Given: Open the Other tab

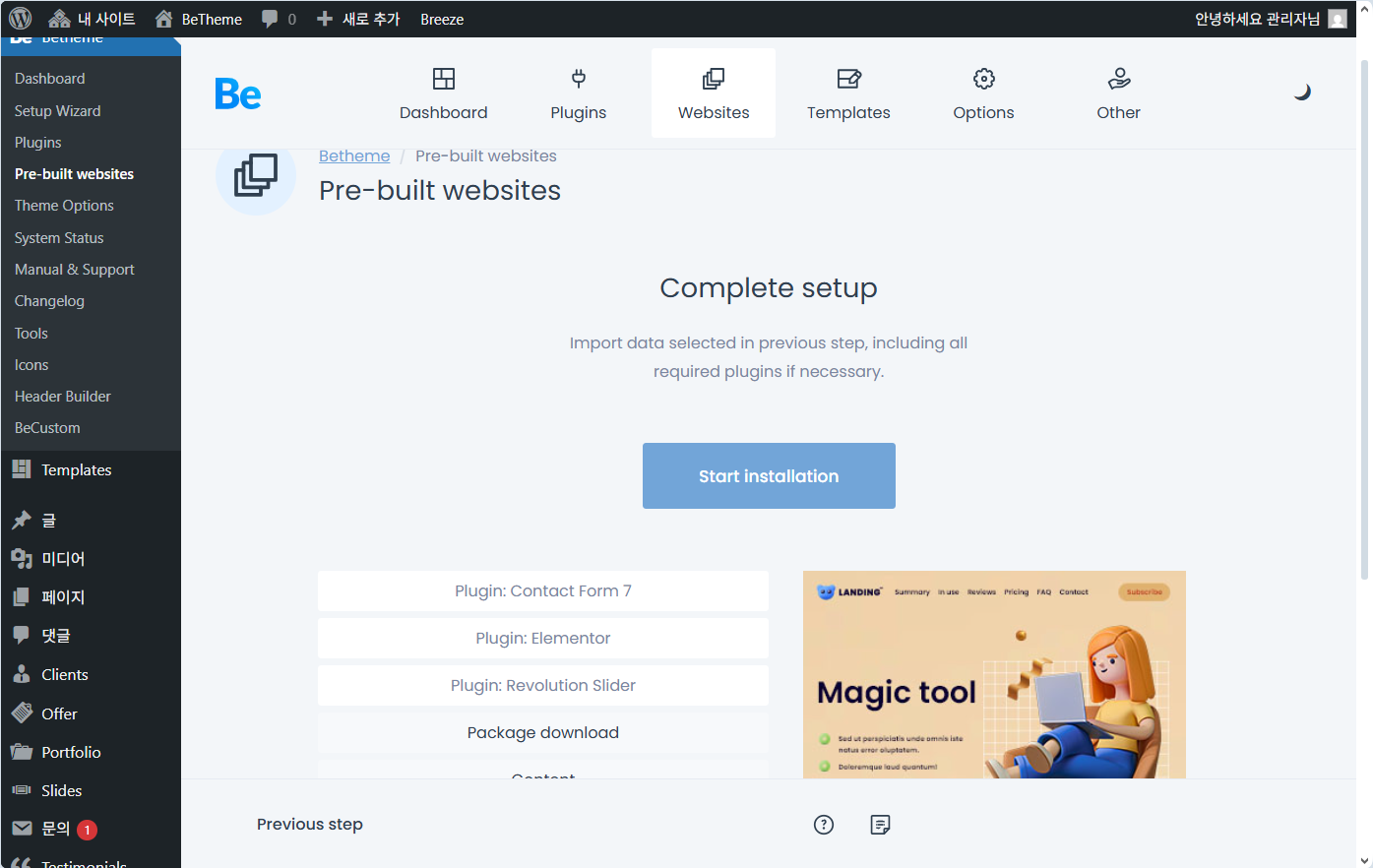Looking at the screenshot, I should coord(1119,93).
